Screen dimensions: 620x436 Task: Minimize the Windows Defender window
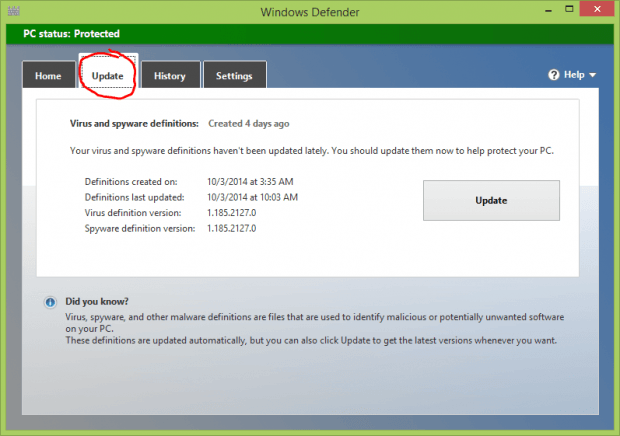(521, 10)
